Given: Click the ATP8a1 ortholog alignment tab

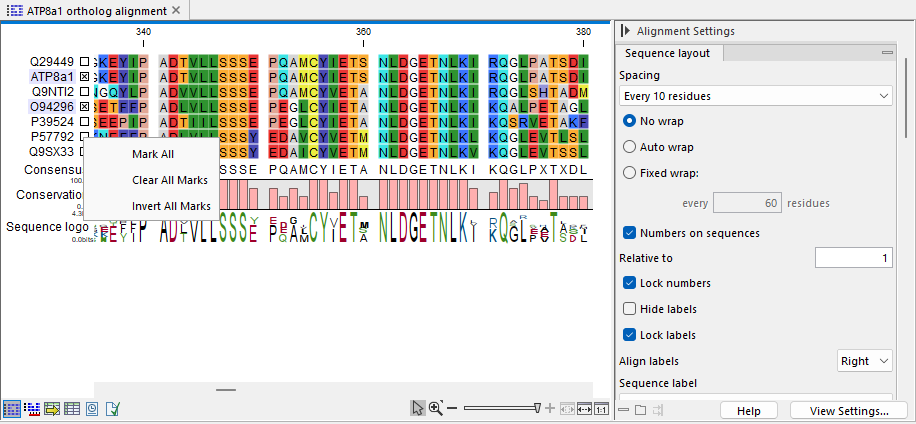Looking at the screenshot, I should (x=96, y=11).
